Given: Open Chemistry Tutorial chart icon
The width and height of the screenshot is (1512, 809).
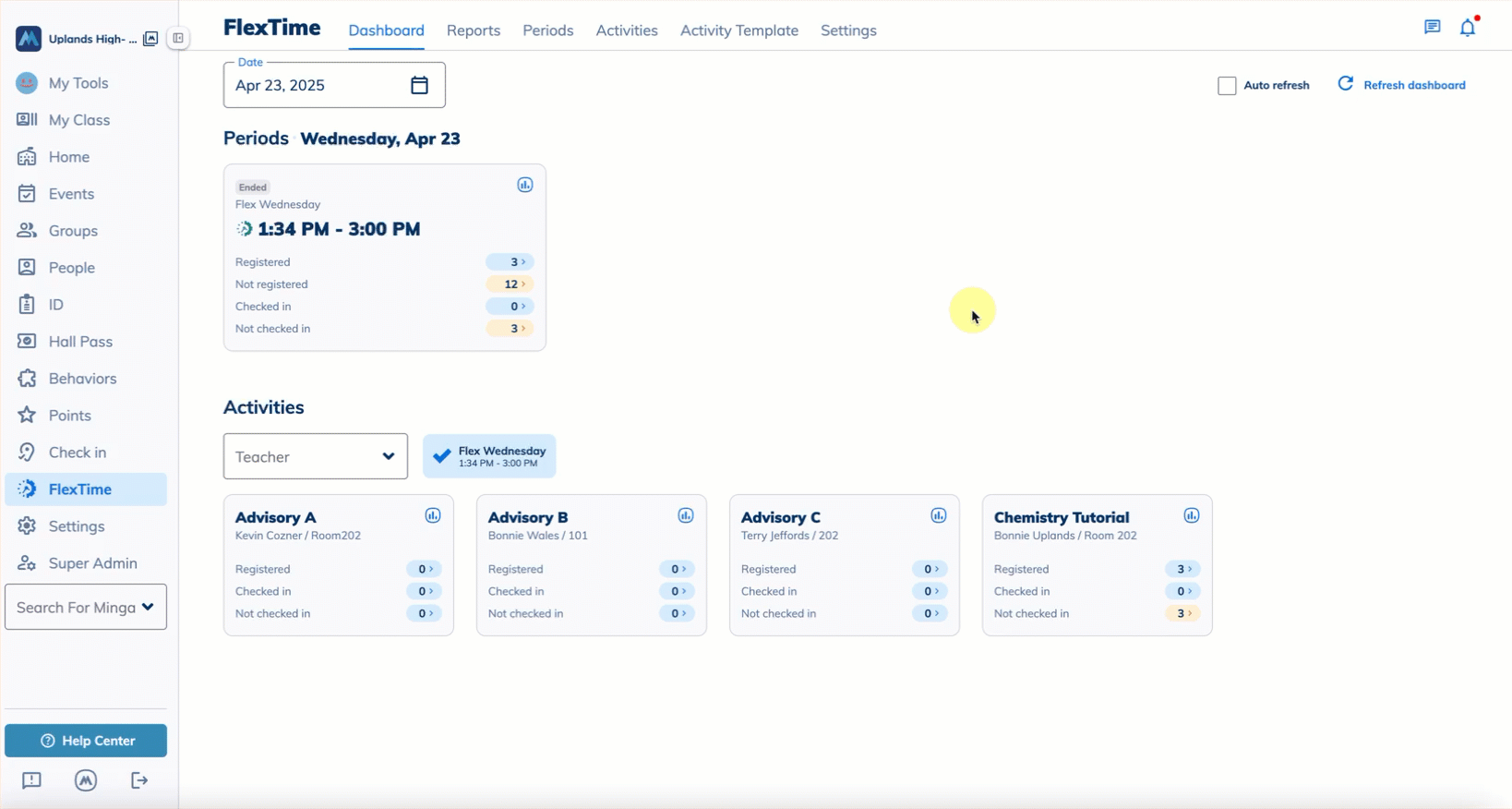Looking at the screenshot, I should pos(1191,515).
